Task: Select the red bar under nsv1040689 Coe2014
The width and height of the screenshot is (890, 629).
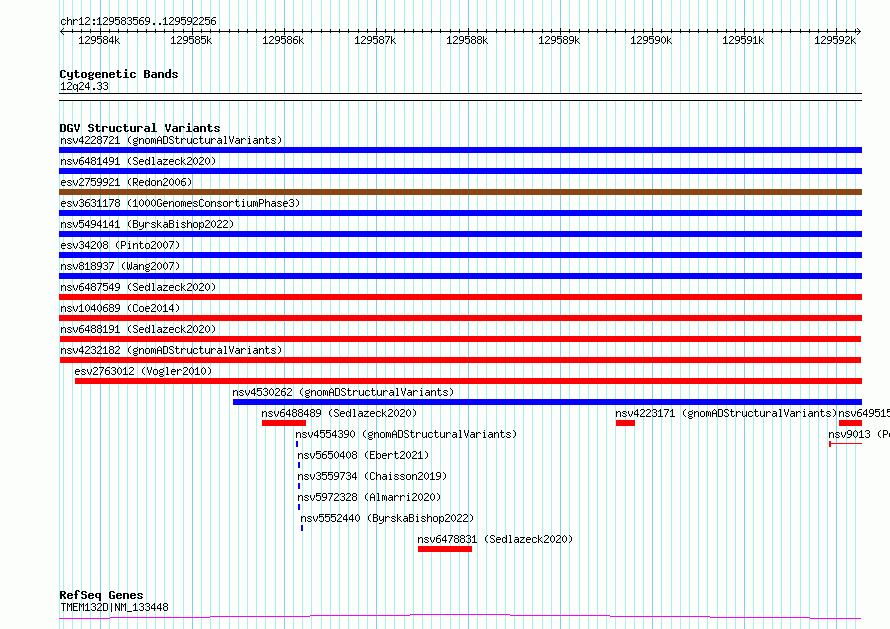Action: tap(460, 318)
